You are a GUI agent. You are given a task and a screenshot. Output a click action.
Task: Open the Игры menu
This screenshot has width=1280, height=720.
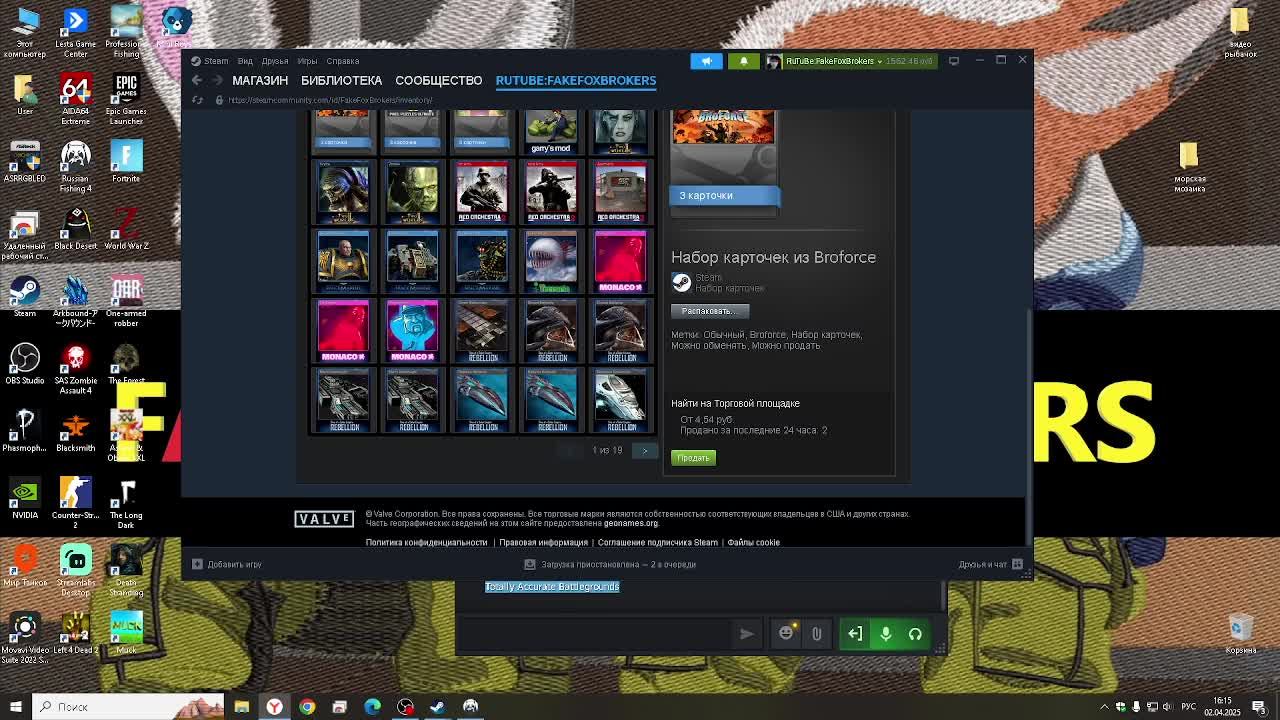tap(307, 61)
